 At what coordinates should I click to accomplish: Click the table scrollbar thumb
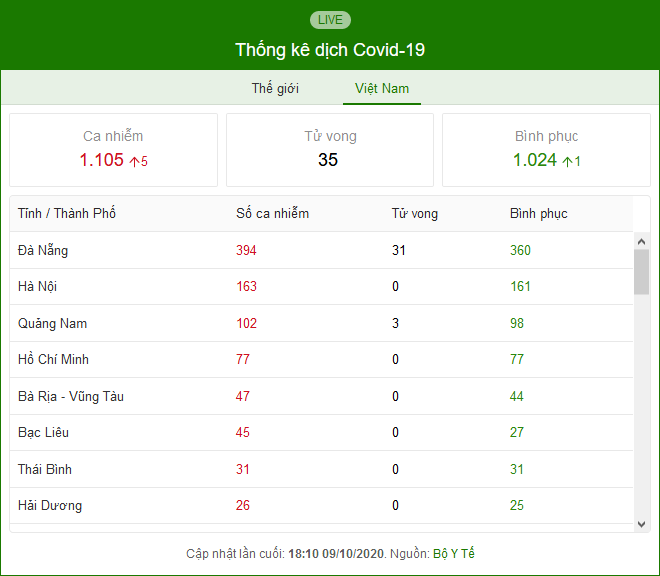tap(641, 272)
